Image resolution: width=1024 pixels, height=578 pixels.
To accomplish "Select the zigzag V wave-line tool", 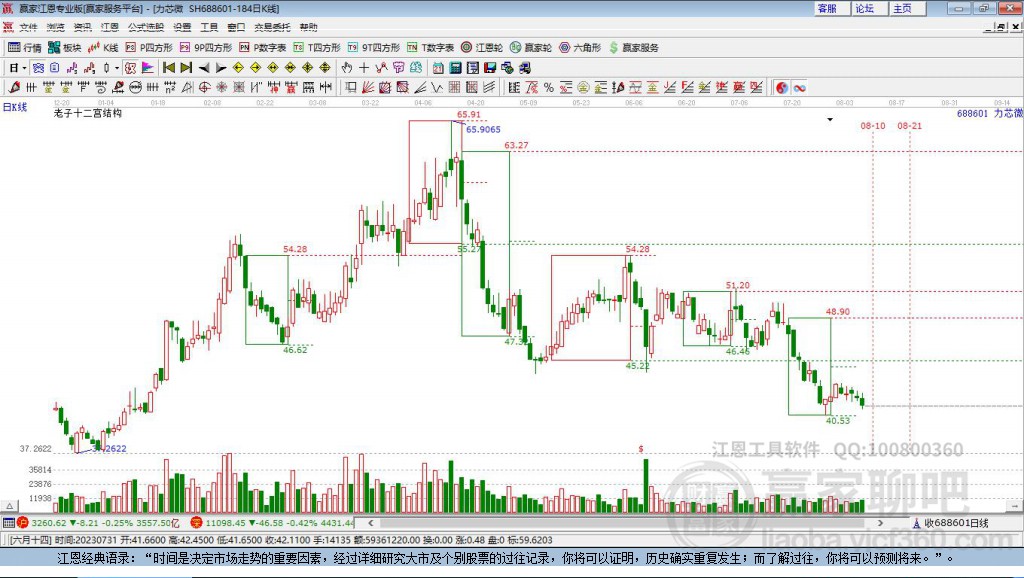I will tap(436, 88).
